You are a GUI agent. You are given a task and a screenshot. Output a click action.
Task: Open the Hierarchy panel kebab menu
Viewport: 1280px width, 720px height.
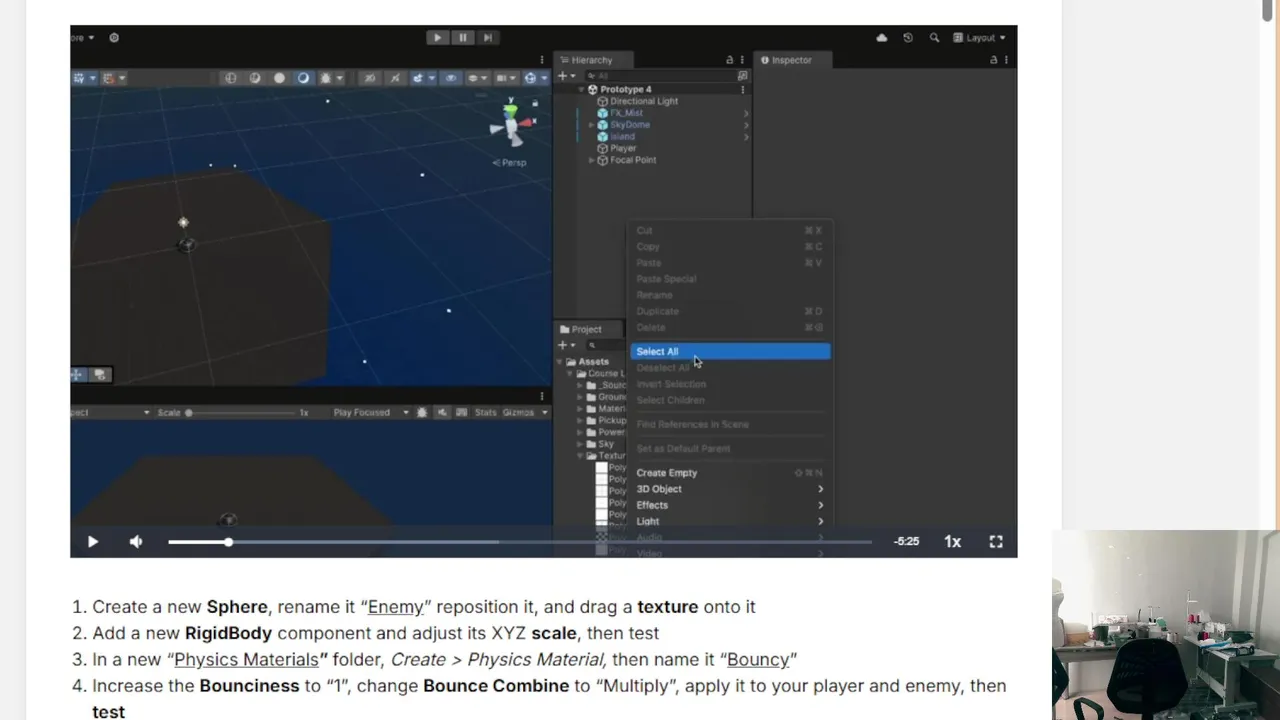742,60
